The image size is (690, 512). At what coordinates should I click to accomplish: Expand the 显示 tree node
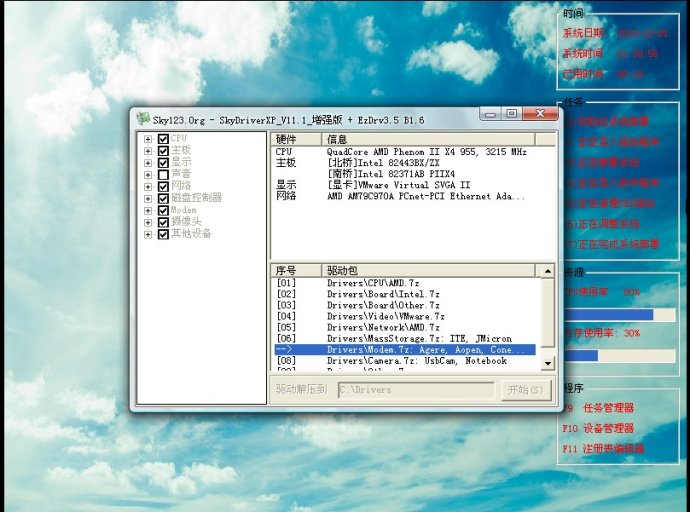148,163
